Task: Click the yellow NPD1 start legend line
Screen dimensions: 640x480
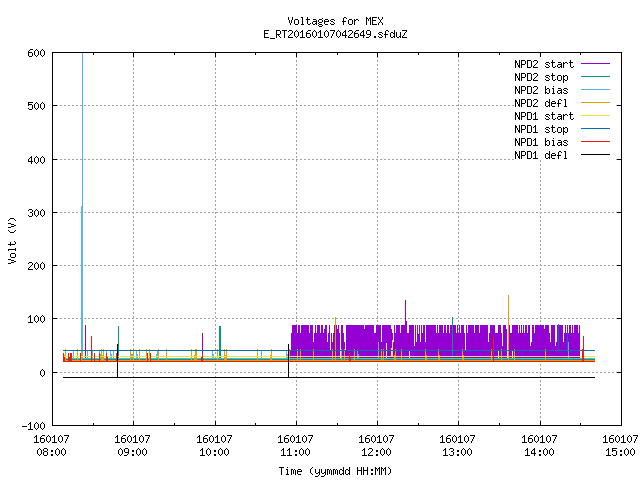Action: [x=595, y=116]
